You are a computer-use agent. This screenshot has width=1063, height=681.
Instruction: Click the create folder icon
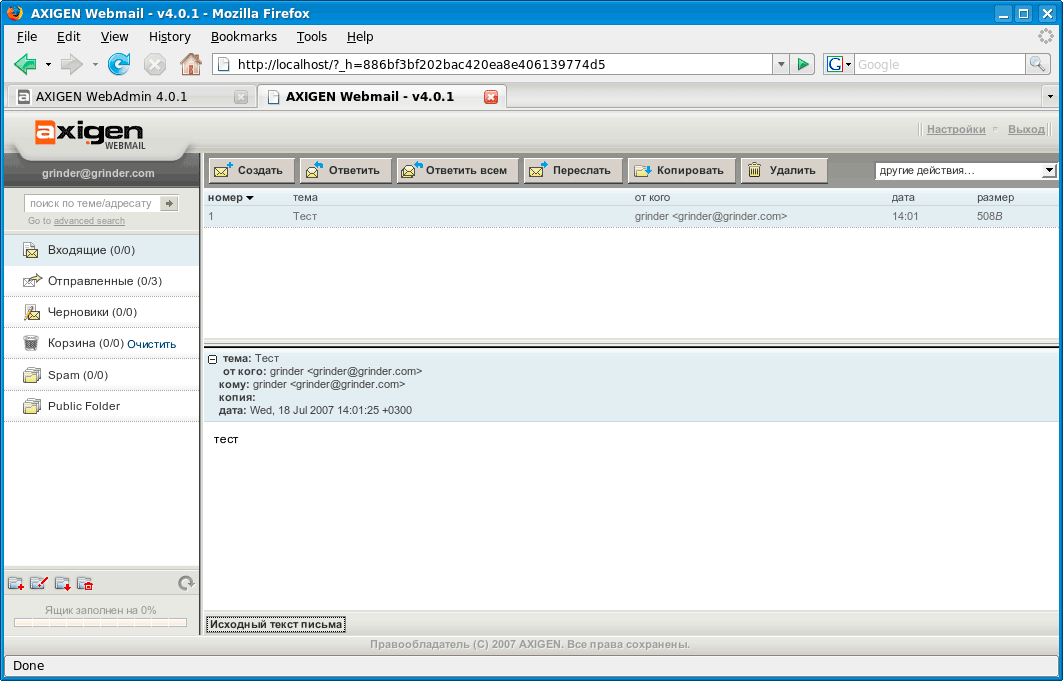point(16,583)
